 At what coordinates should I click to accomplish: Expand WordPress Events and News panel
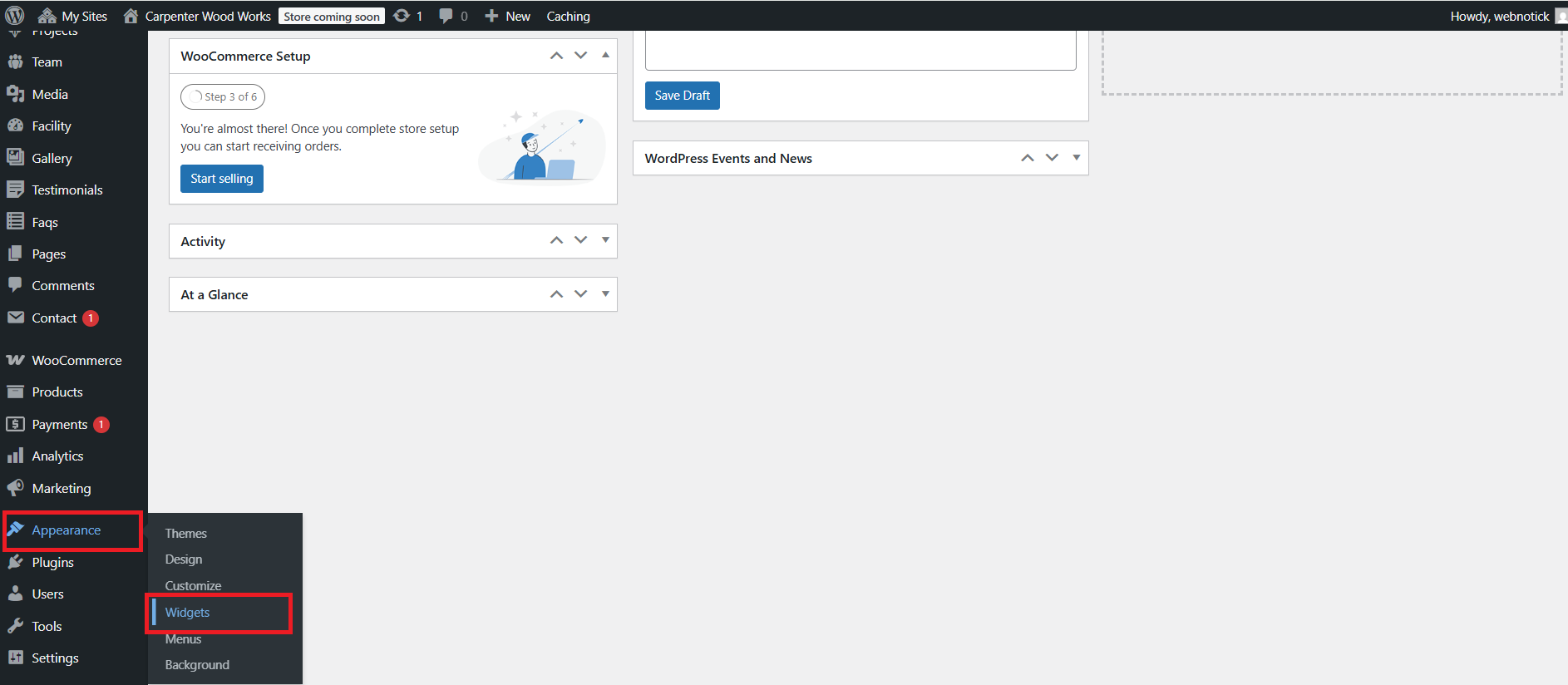[1077, 158]
